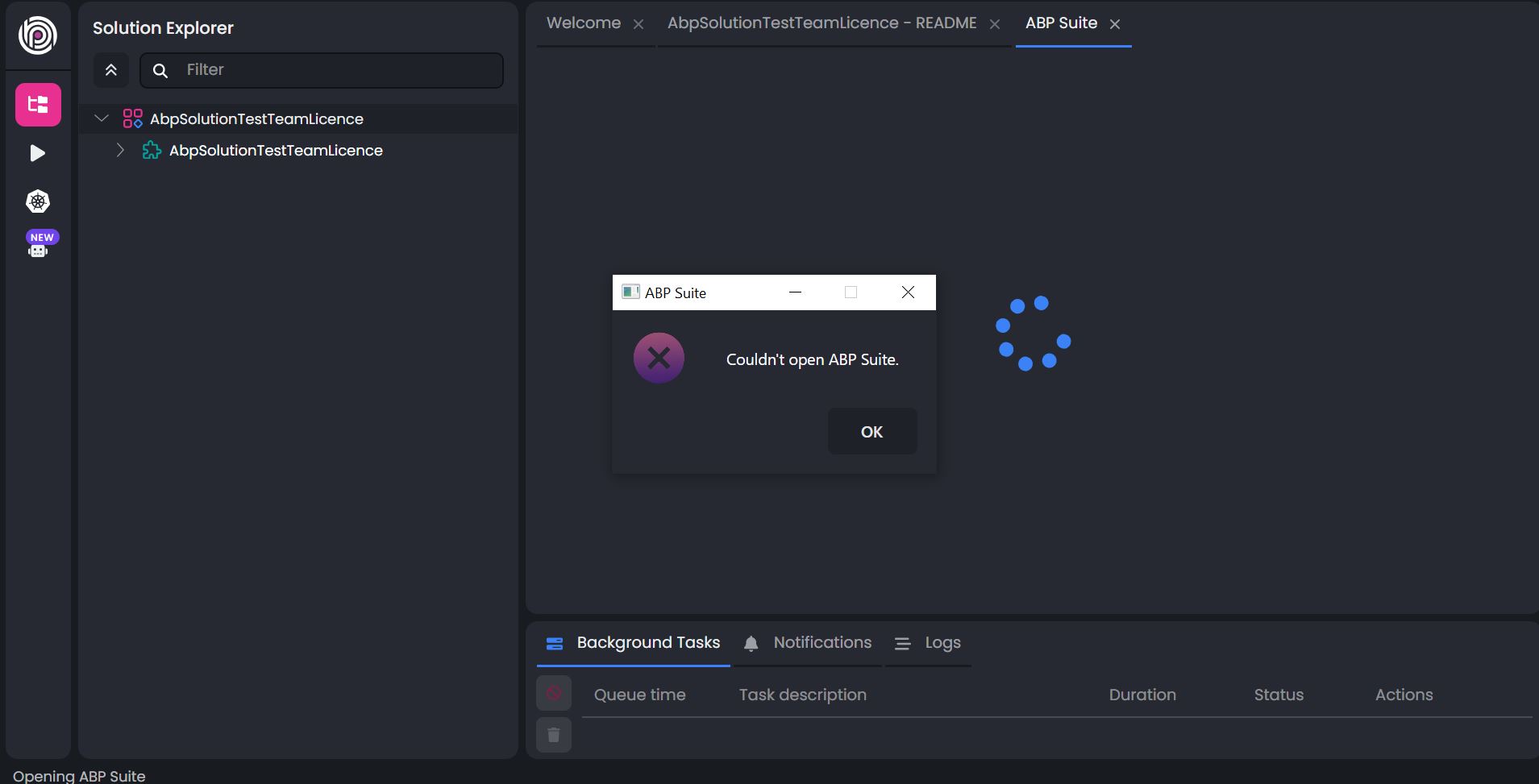
Task: Switch to the Welcome tab
Action: (x=583, y=23)
